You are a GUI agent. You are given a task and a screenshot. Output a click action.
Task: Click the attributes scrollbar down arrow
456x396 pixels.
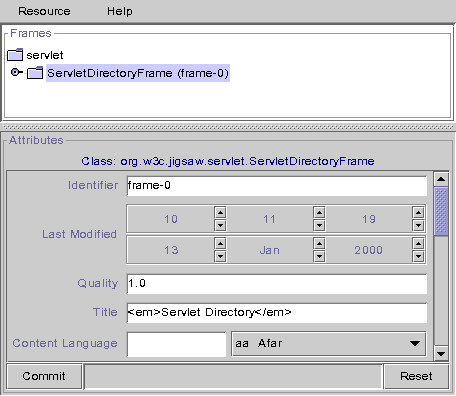click(441, 353)
